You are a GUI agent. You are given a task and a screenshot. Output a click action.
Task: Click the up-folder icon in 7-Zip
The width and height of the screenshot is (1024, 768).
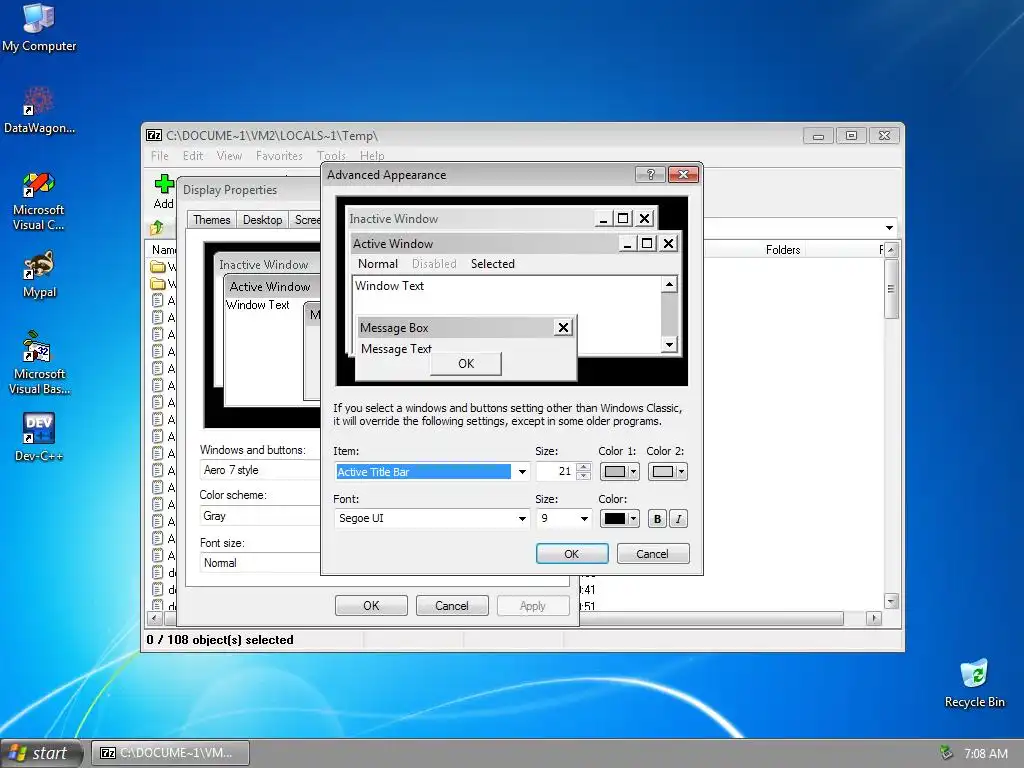157,227
